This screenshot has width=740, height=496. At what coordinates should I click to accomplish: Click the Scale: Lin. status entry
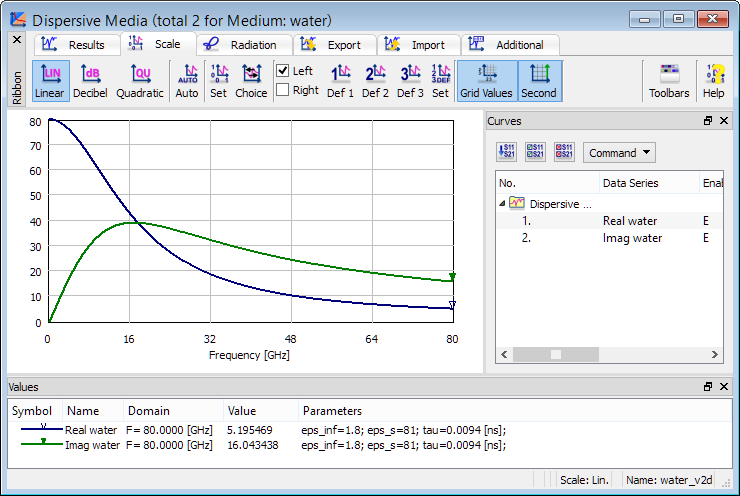click(x=584, y=480)
